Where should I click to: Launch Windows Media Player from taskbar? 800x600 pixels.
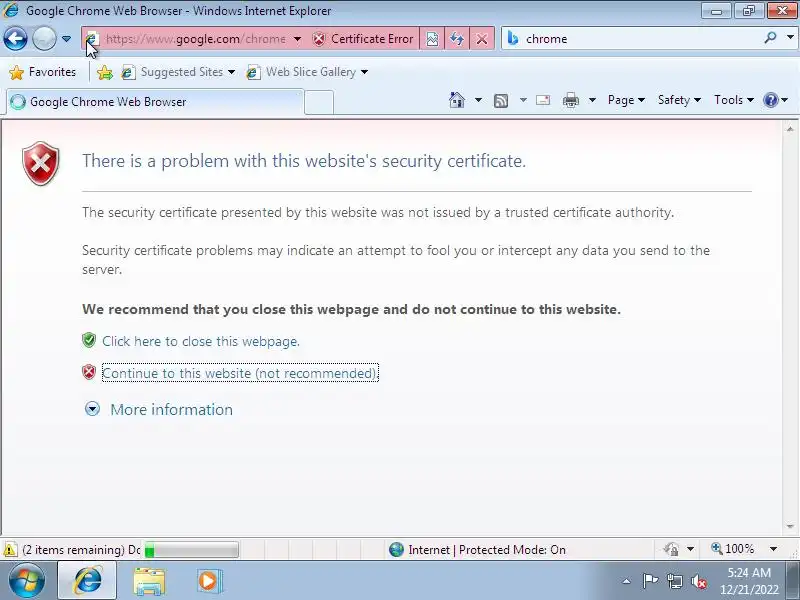tap(208, 581)
